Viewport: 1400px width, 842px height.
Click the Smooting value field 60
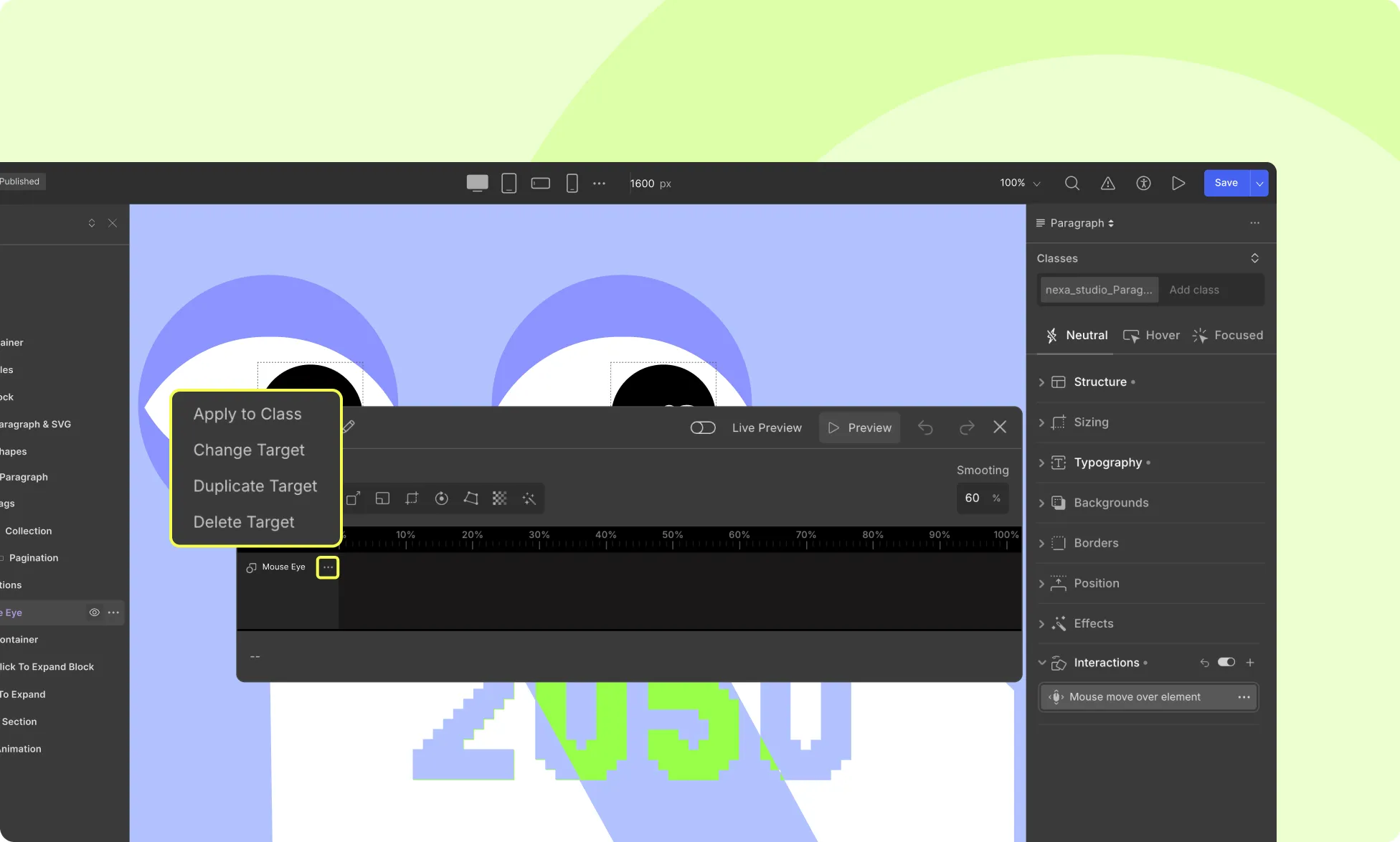[983, 498]
